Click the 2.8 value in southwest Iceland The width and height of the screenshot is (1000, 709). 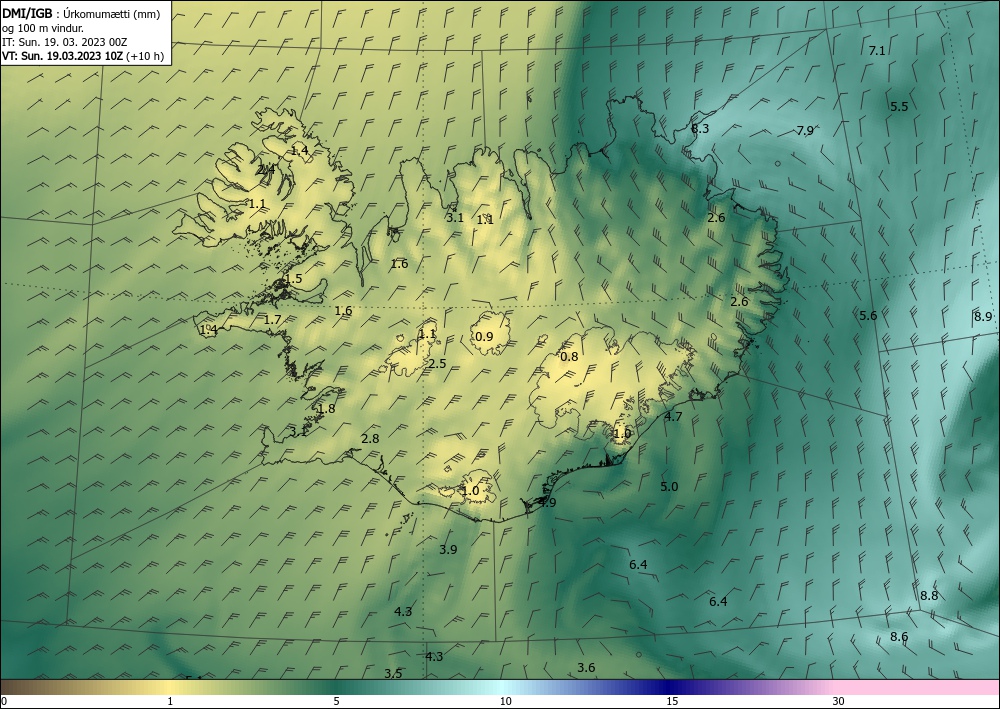tap(370, 439)
